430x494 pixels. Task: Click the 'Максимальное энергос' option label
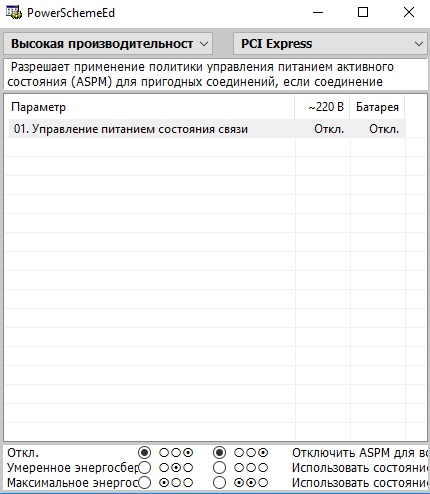[73, 482]
